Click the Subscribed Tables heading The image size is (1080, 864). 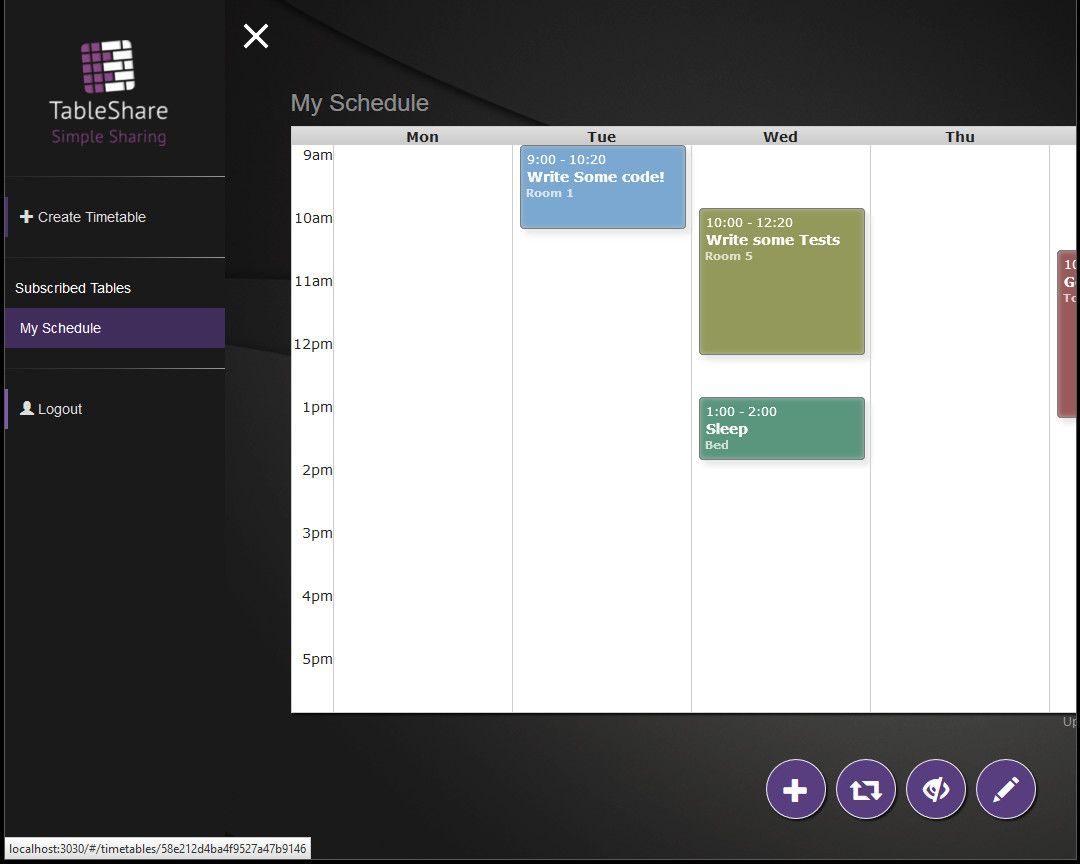pyautogui.click(x=73, y=288)
